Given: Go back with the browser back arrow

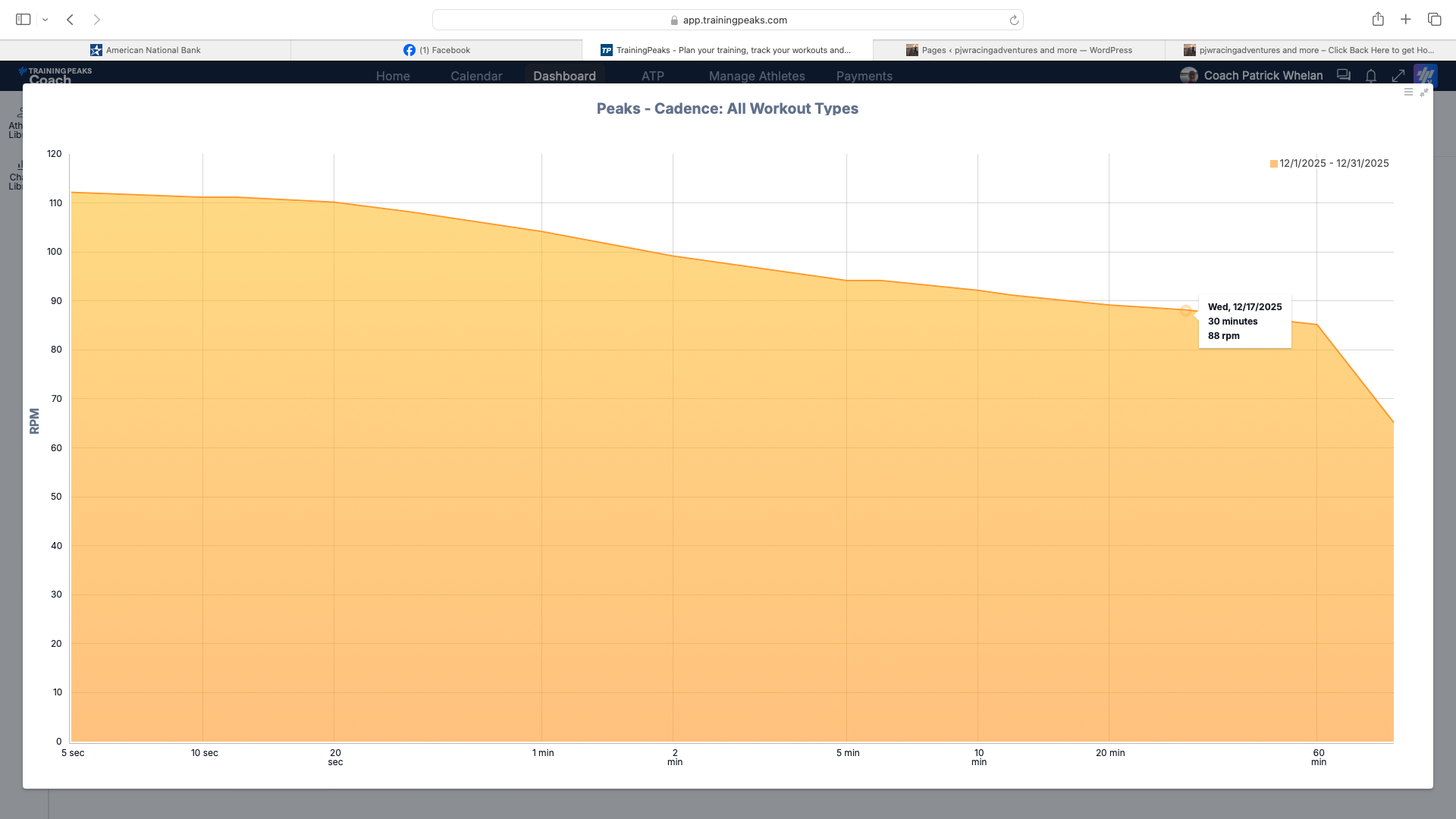Looking at the screenshot, I should (70, 20).
